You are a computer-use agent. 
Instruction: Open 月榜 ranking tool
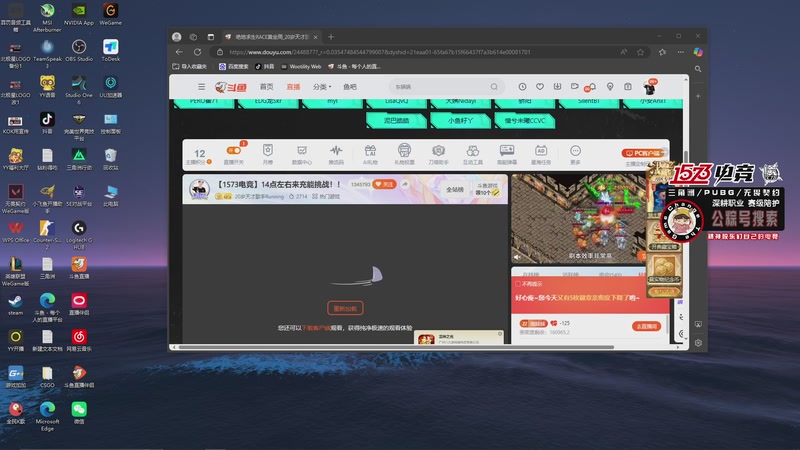268,154
